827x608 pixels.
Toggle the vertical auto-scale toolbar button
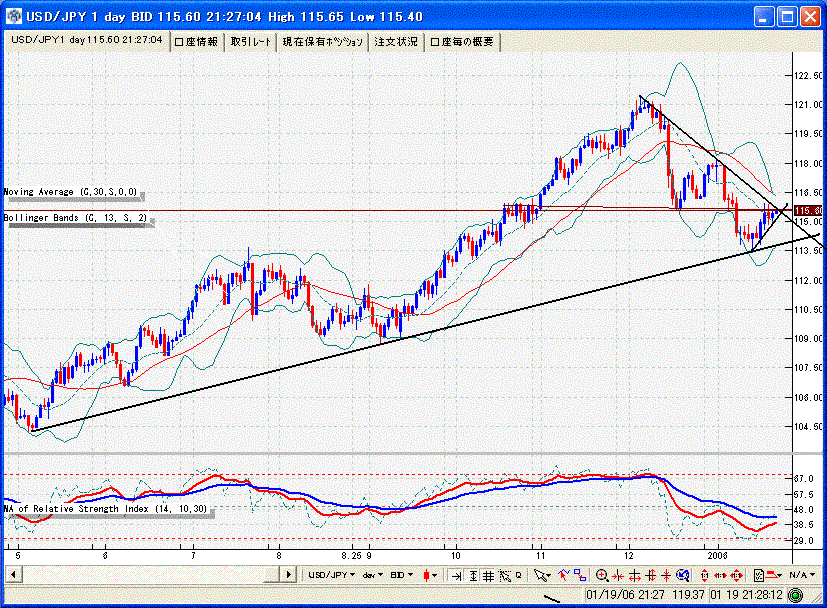click(x=472, y=575)
